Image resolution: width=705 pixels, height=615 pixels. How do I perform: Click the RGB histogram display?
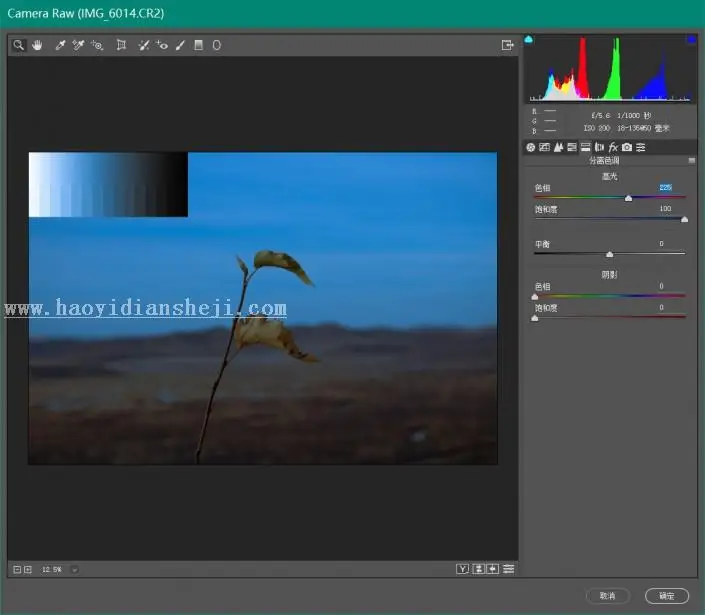[610, 69]
